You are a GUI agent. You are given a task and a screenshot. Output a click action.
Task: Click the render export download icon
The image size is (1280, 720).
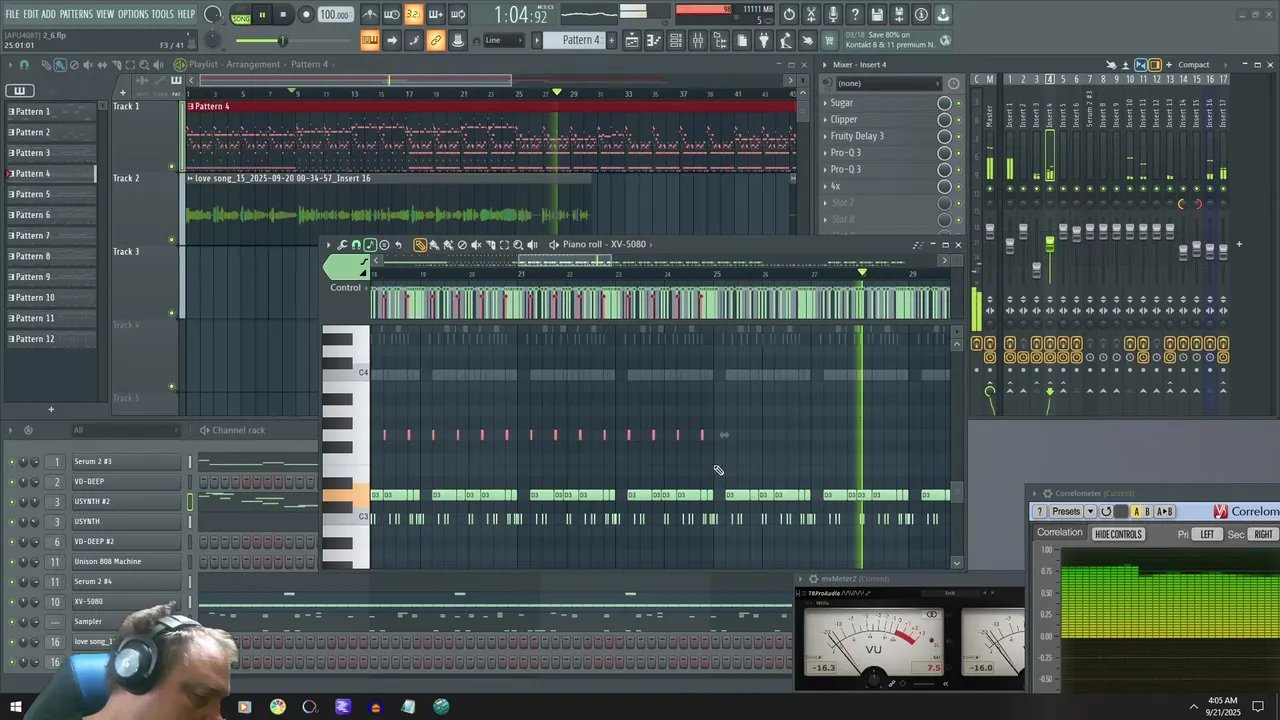pos(943,15)
